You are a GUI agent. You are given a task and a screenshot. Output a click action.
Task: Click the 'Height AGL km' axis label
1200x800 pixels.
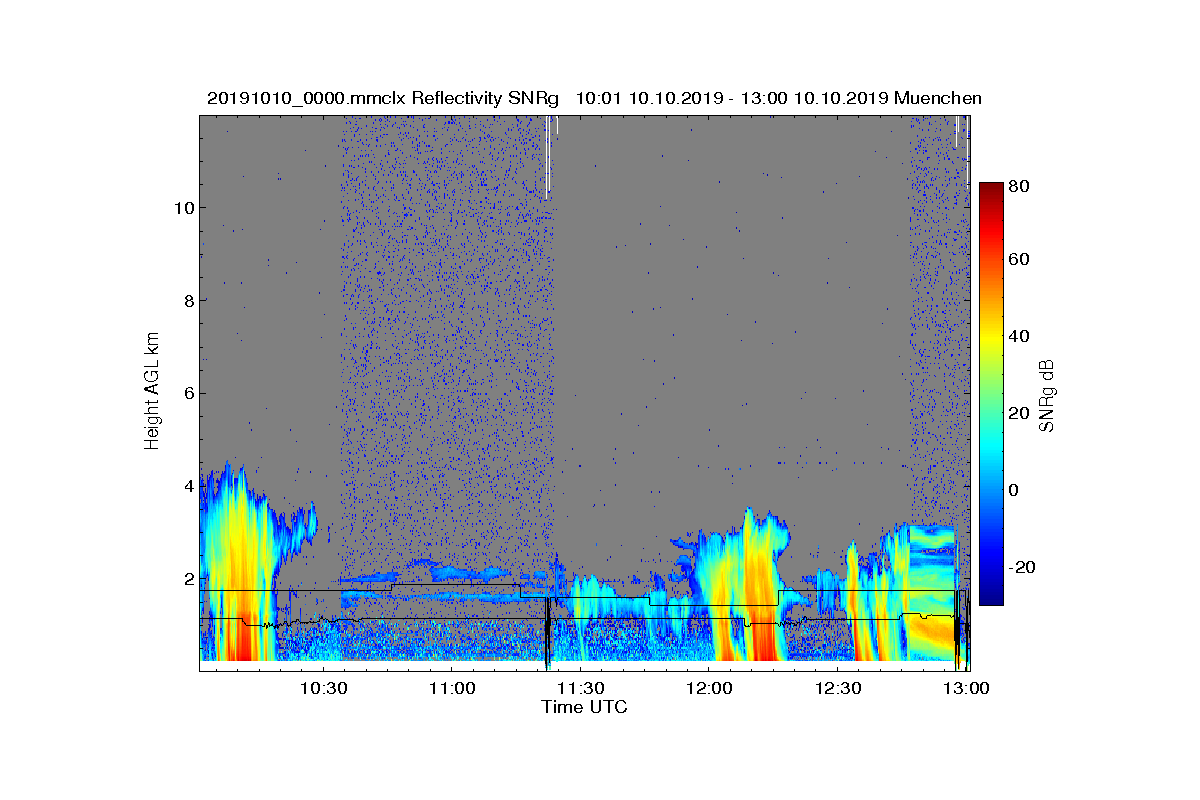click(x=152, y=392)
